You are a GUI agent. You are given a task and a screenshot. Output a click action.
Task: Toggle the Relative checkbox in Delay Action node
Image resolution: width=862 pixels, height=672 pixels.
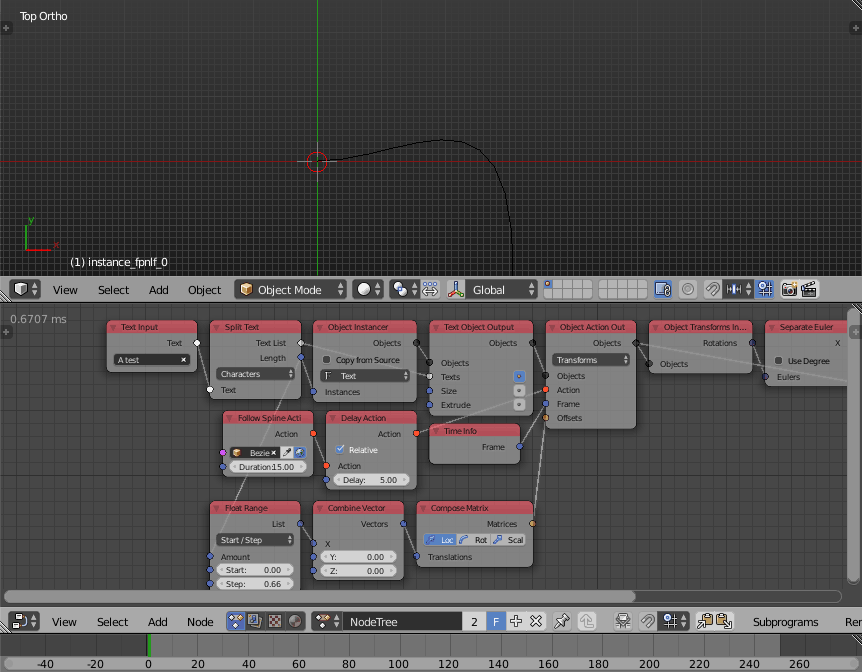[341, 449]
